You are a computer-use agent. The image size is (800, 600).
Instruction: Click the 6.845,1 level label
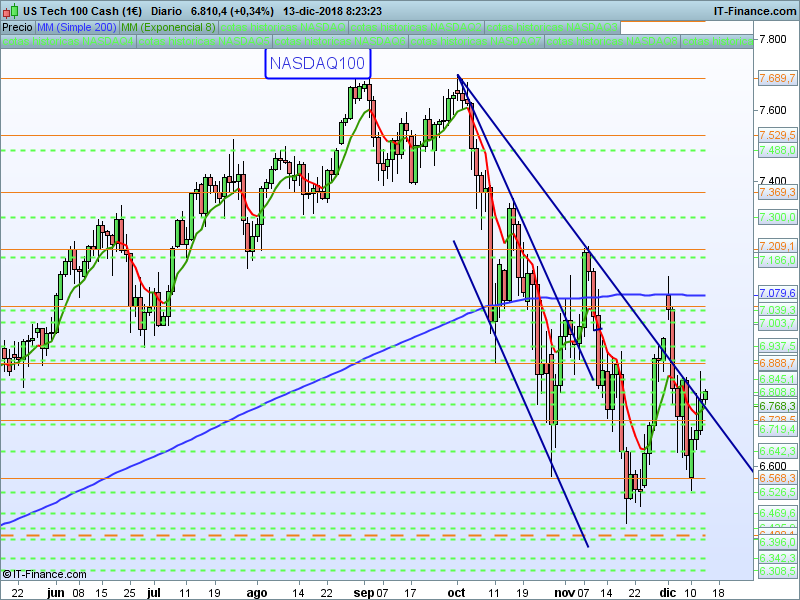777,379
